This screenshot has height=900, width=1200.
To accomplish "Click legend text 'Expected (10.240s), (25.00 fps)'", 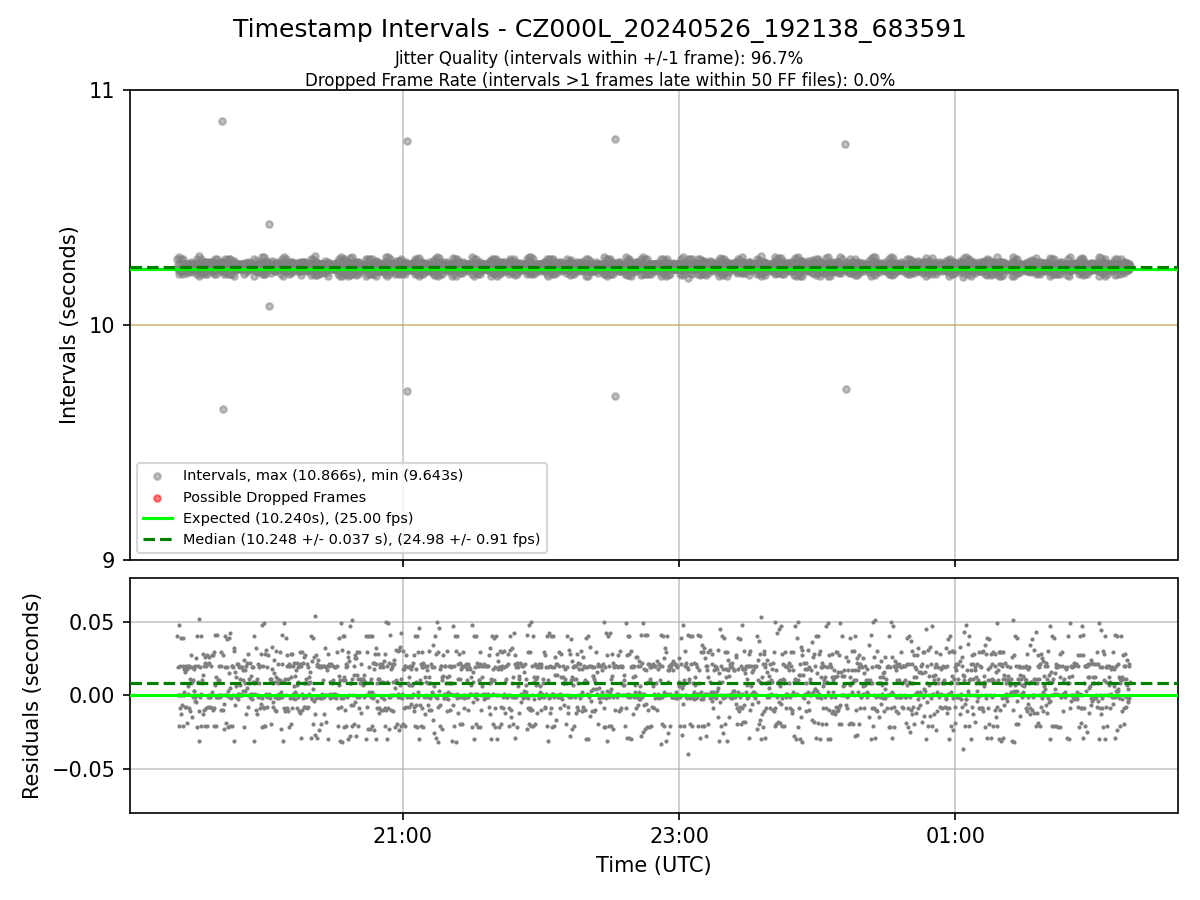I will pos(298,518).
